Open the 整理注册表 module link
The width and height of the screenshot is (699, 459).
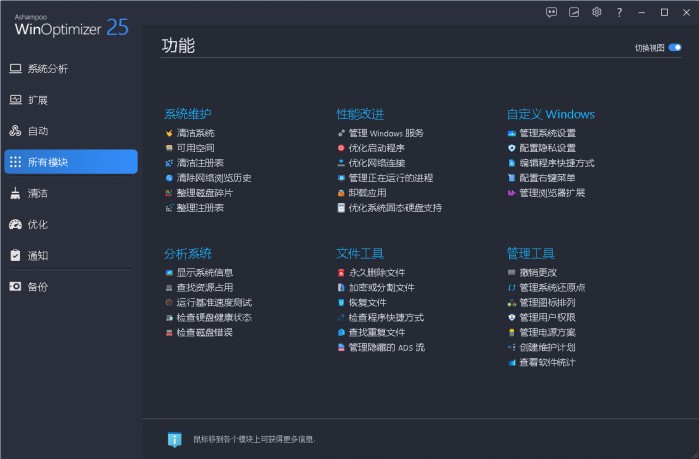(200, 208)
